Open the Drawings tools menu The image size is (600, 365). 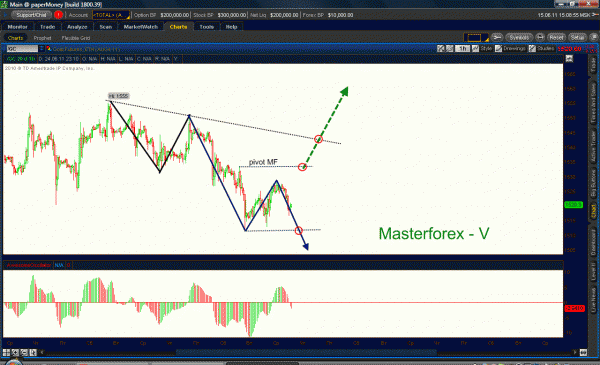click(510, 49)
